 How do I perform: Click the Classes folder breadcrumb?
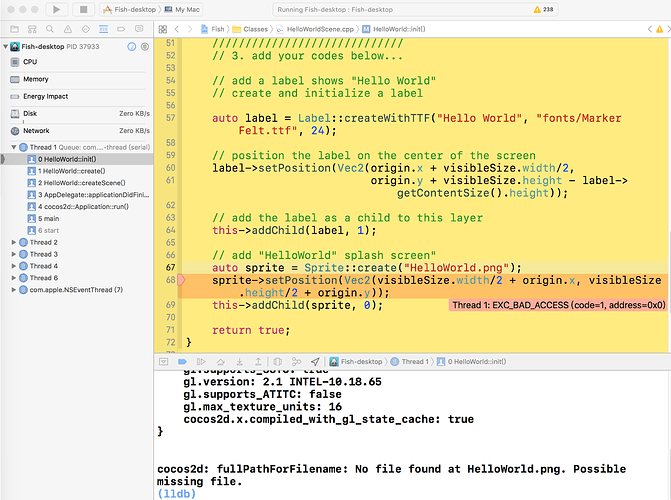tap(250, 29)
